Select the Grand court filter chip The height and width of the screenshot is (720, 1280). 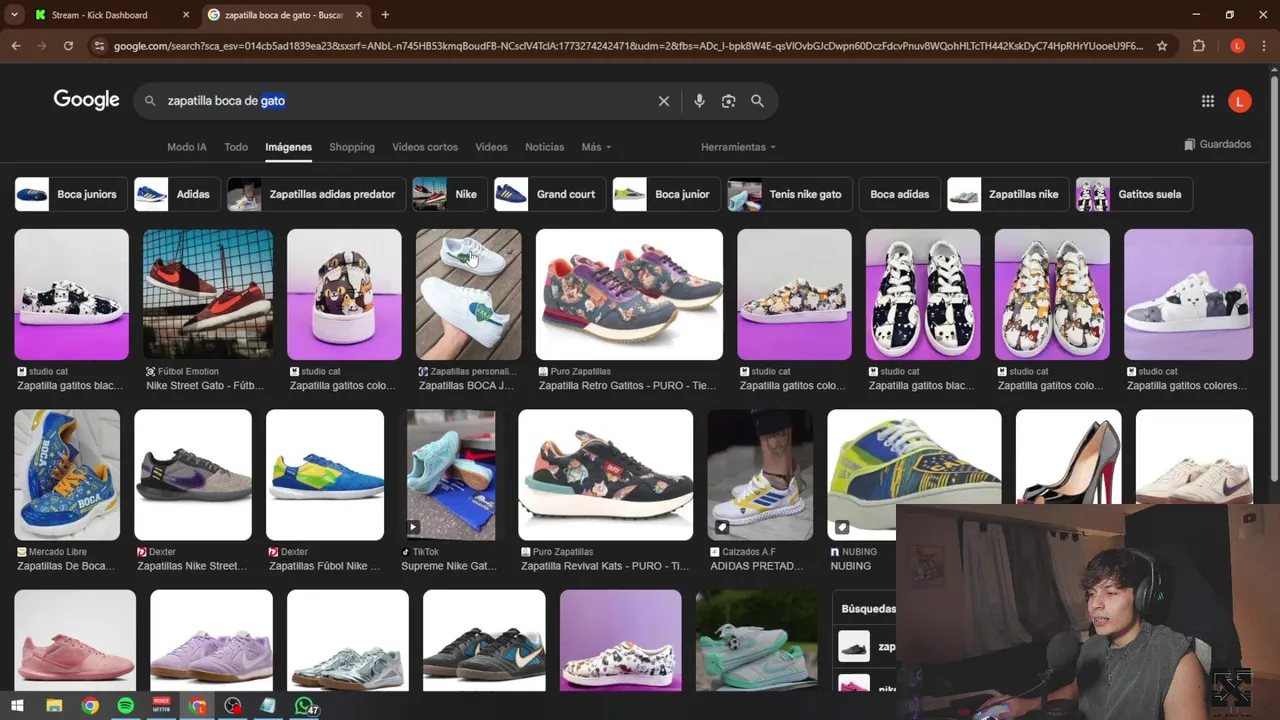pos(549,194)
